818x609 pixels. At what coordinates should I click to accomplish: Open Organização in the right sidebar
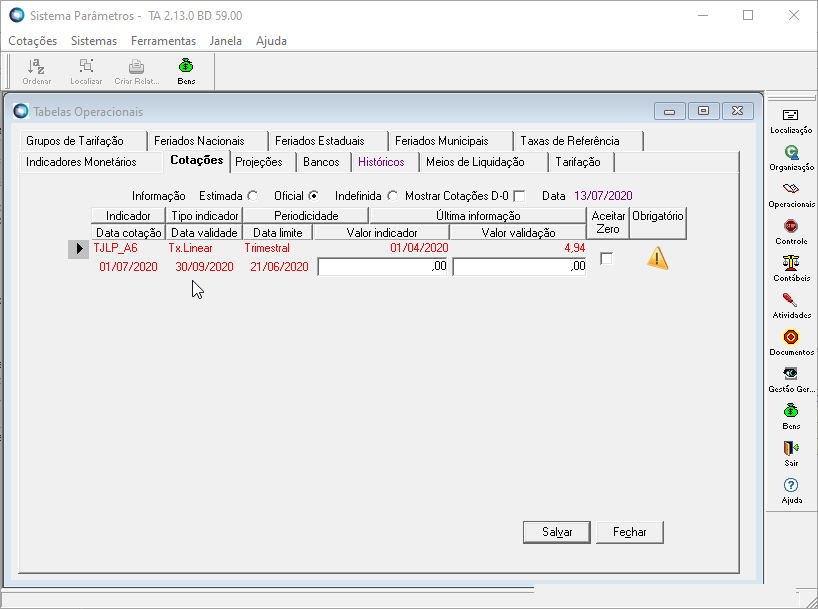791,158
